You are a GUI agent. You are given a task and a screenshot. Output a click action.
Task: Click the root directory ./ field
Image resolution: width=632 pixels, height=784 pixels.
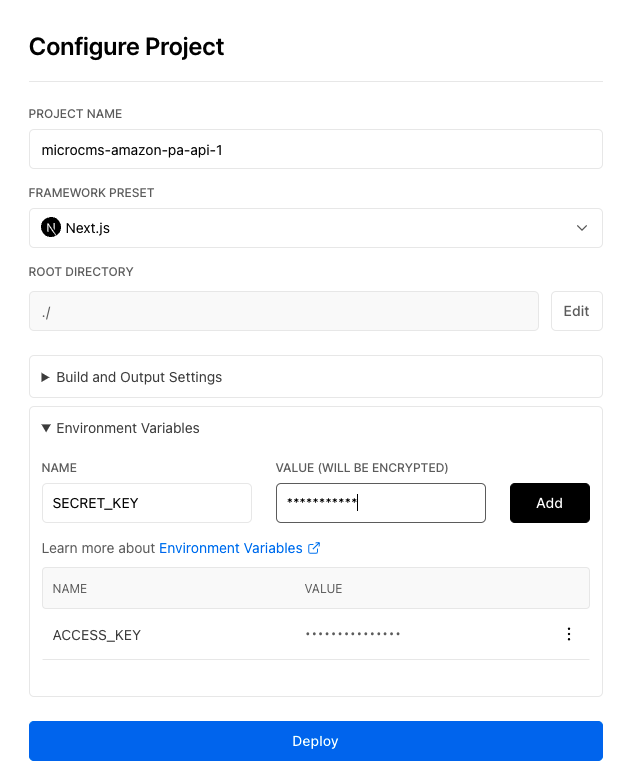pyautogui.click(x=283, y=311)
